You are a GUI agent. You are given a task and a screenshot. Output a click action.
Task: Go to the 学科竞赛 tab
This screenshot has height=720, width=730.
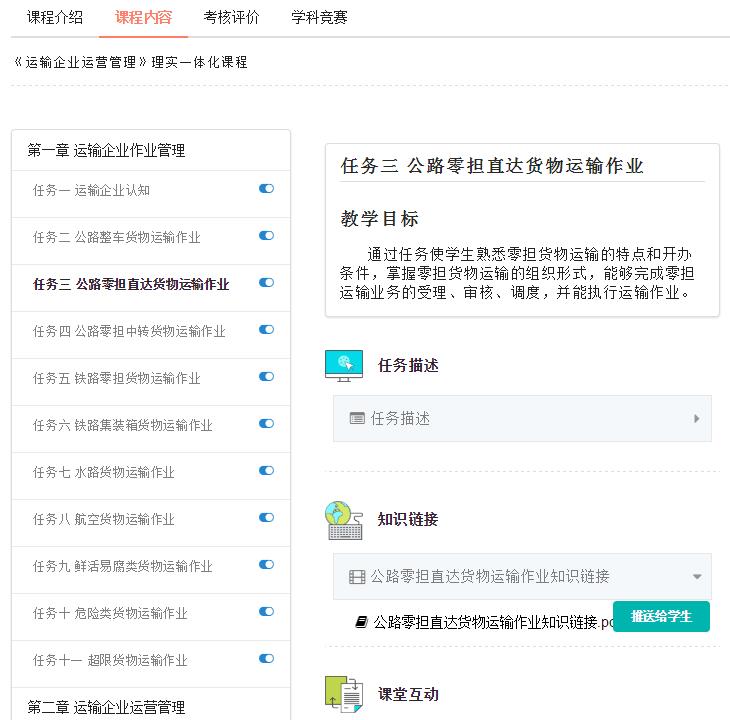click(x=319, y=17)
